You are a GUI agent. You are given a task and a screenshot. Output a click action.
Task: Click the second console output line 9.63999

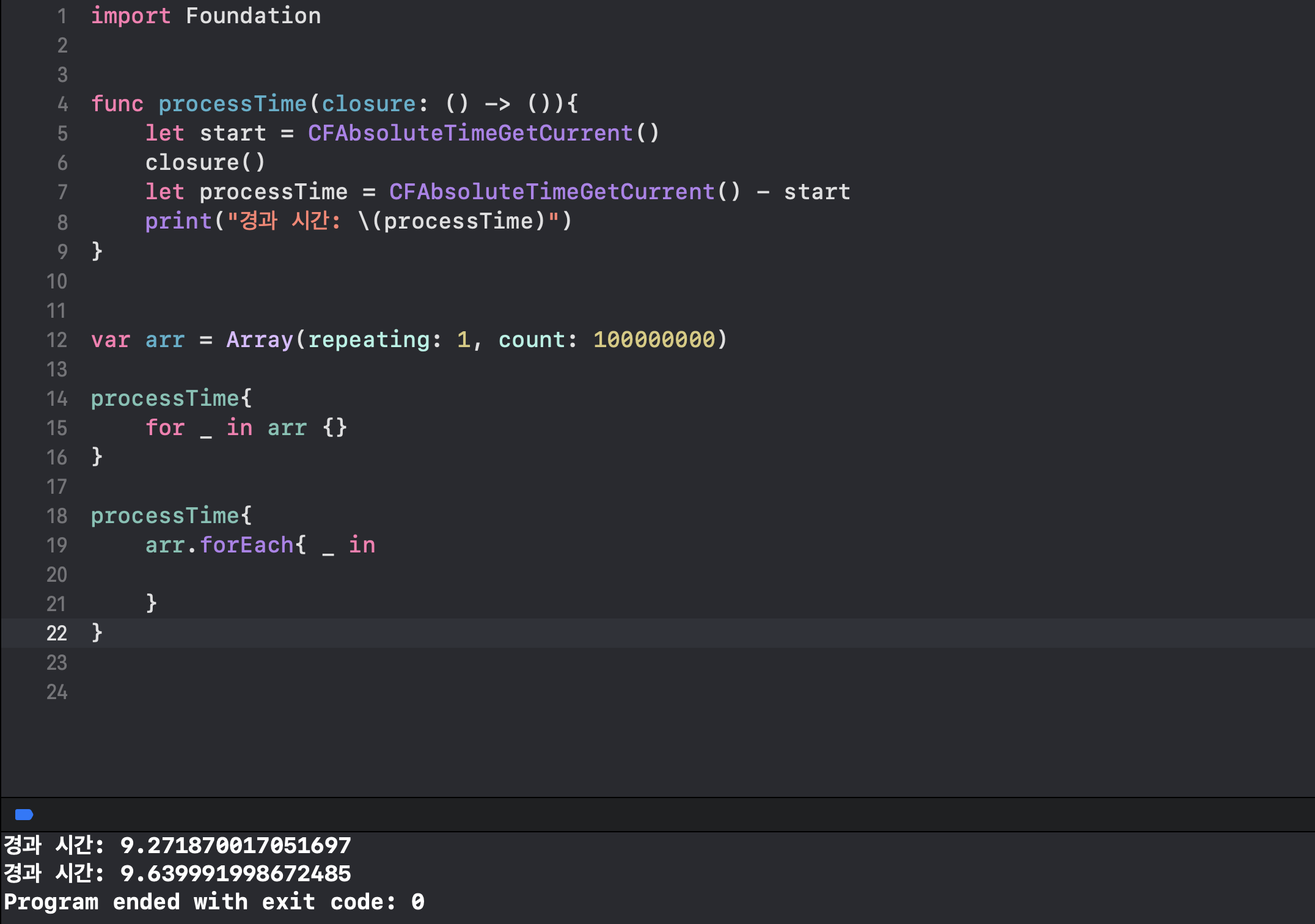[177, 873]
